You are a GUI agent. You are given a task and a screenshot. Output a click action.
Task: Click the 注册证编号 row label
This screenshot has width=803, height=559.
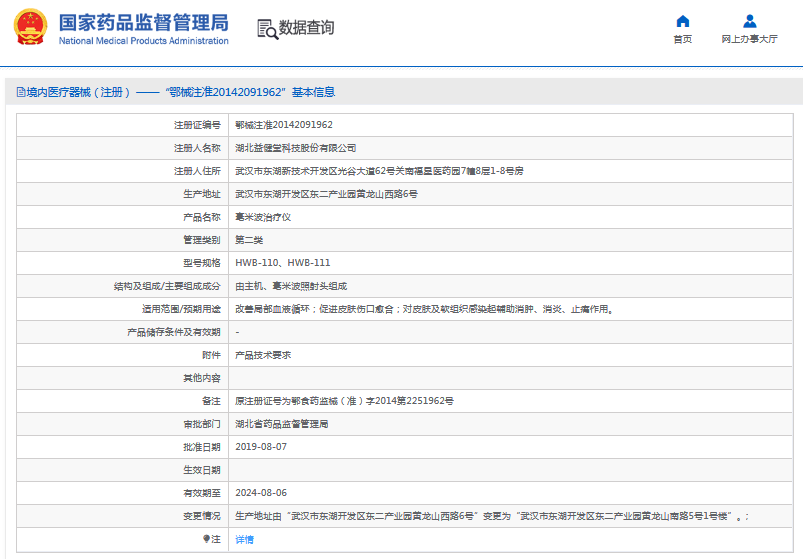tap(197, 125)
